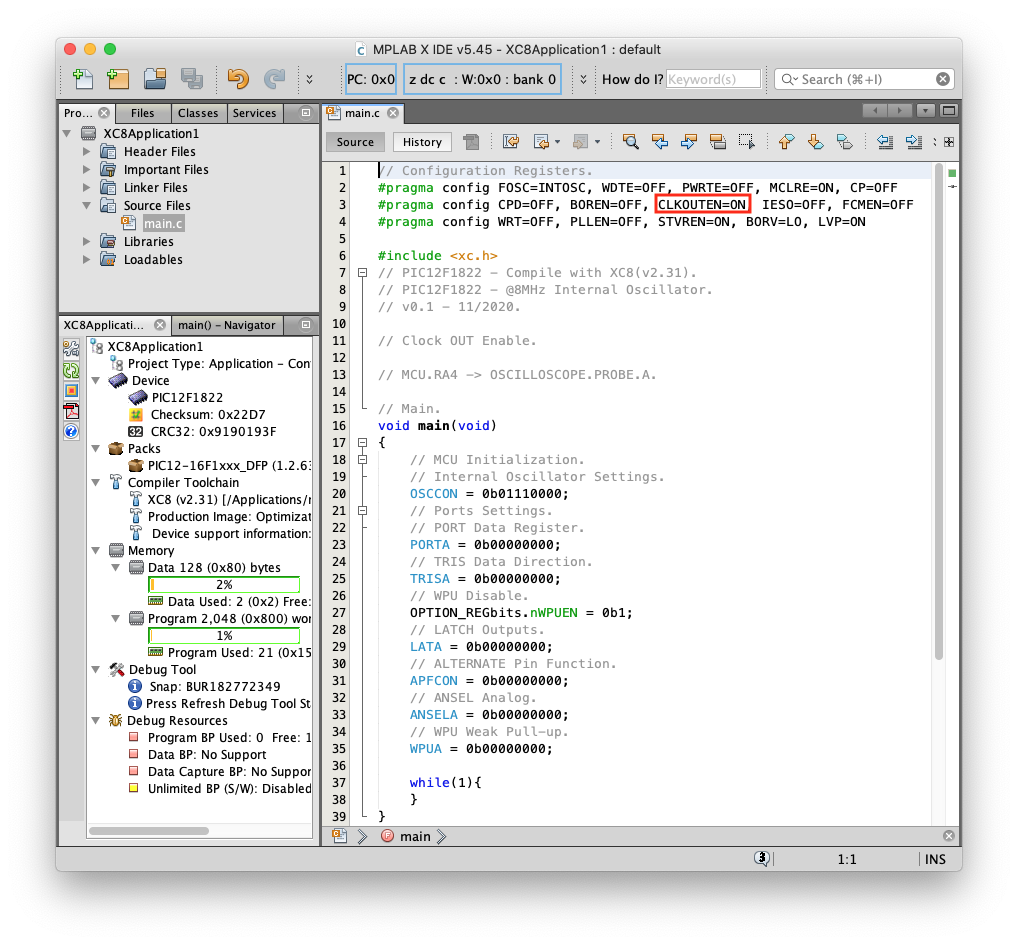Screen dimensions: 1018x945
Task: Jump to Previous Bookmark icon
Action: click(786, 141)
